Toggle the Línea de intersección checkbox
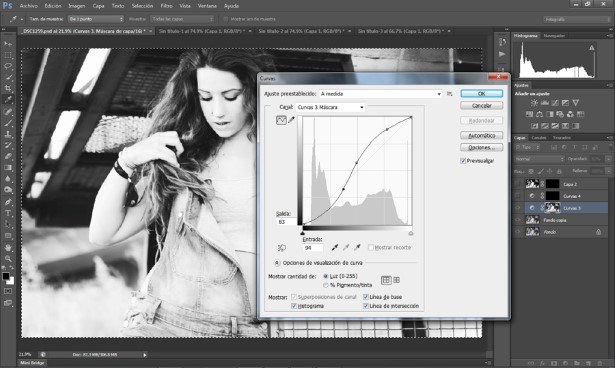This screenshot has width=615, height=368. tap(366, 306)
